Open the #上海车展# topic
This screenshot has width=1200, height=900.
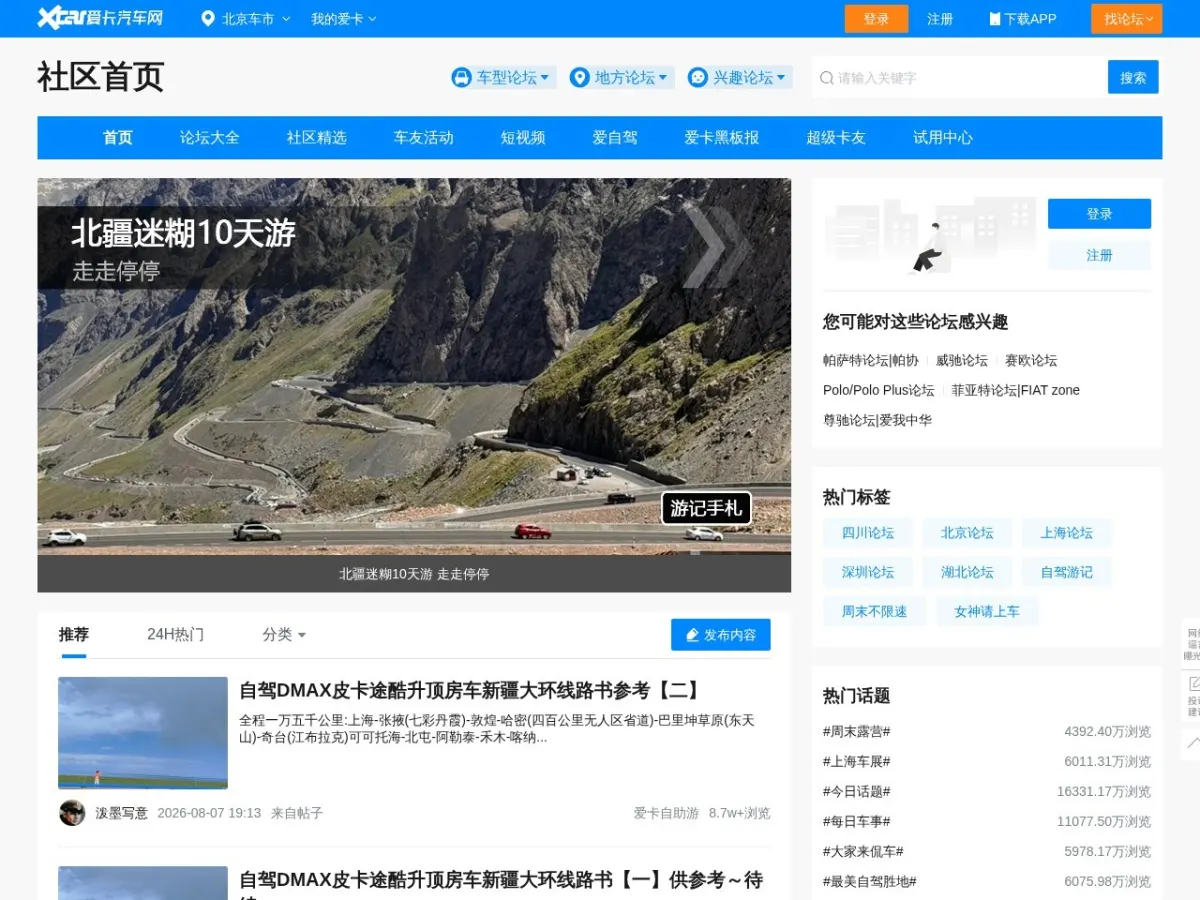[857, 761]
